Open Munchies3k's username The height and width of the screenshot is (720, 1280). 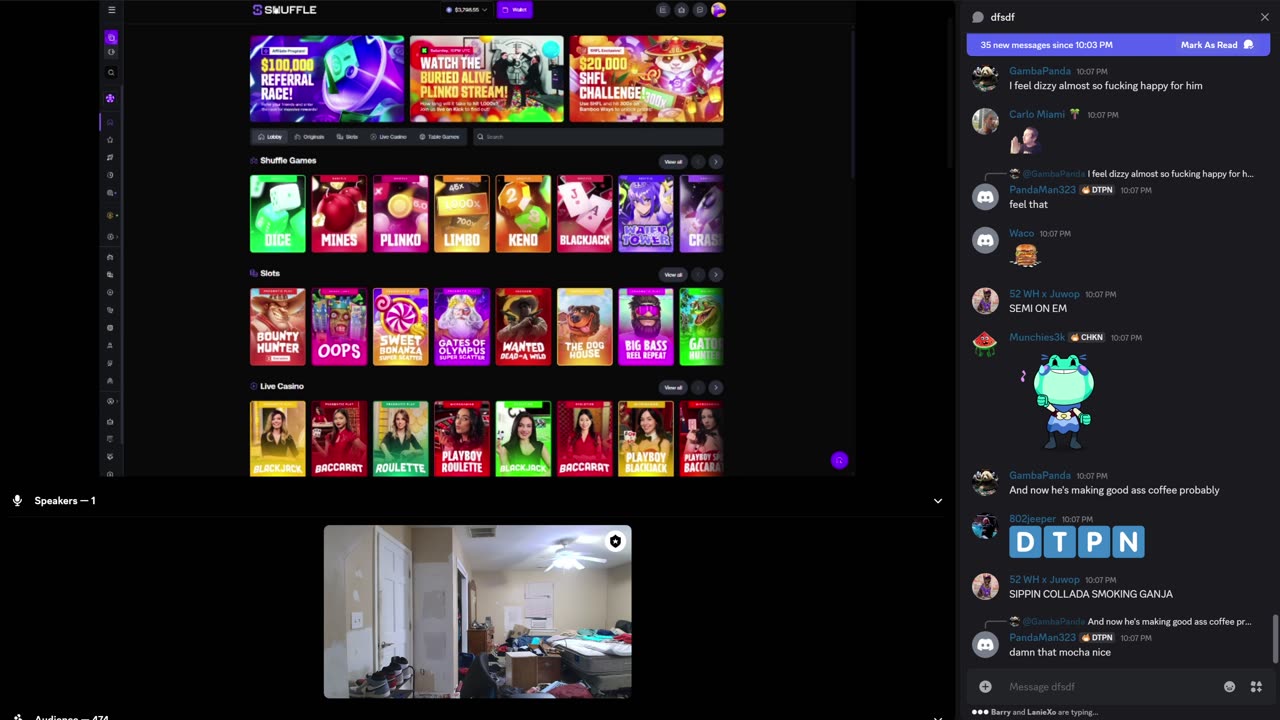pos(1037,337)
